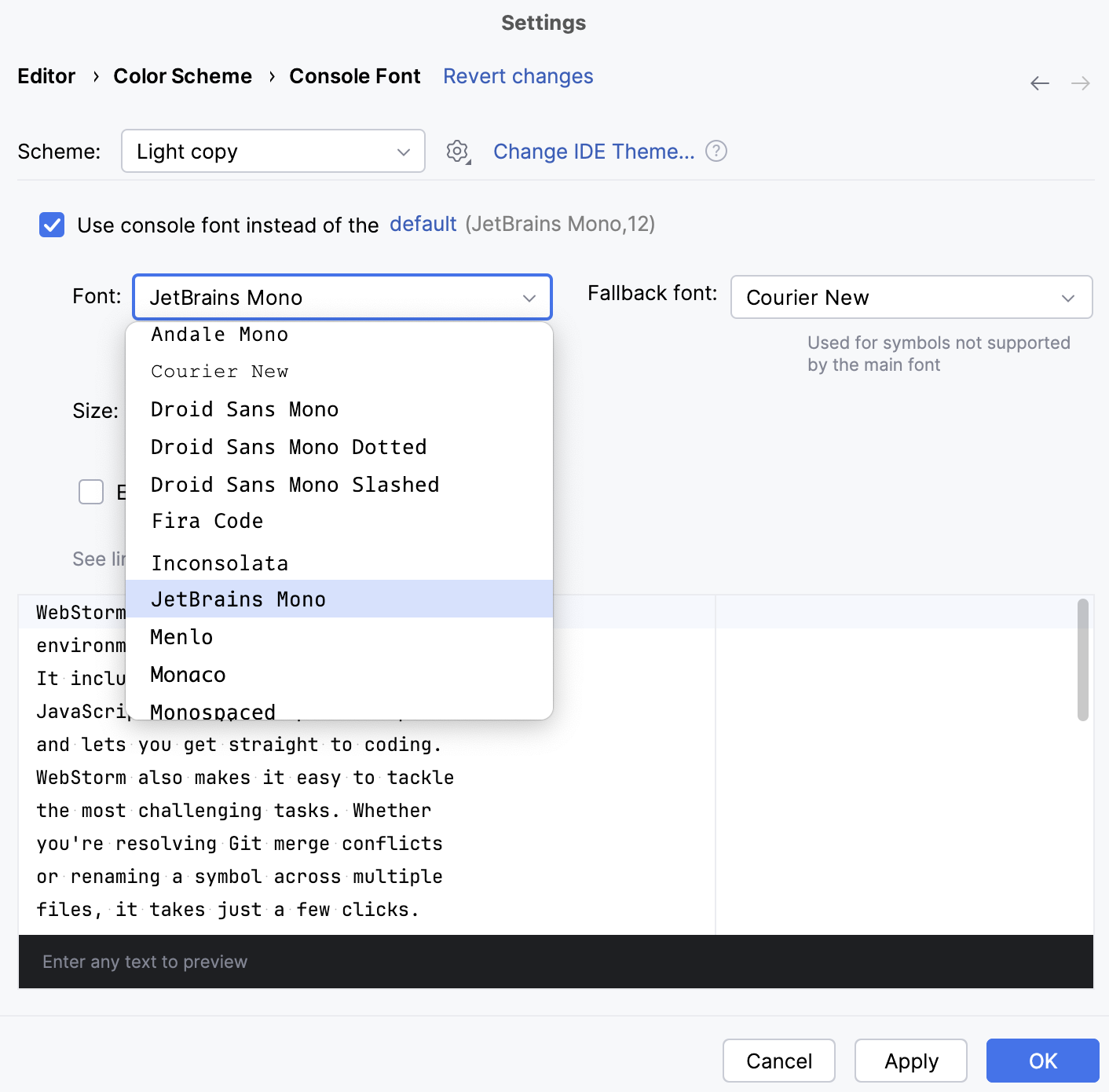Uncheck Use console font instead of default
1109x1092 pixels.
(x=51, y=225)
